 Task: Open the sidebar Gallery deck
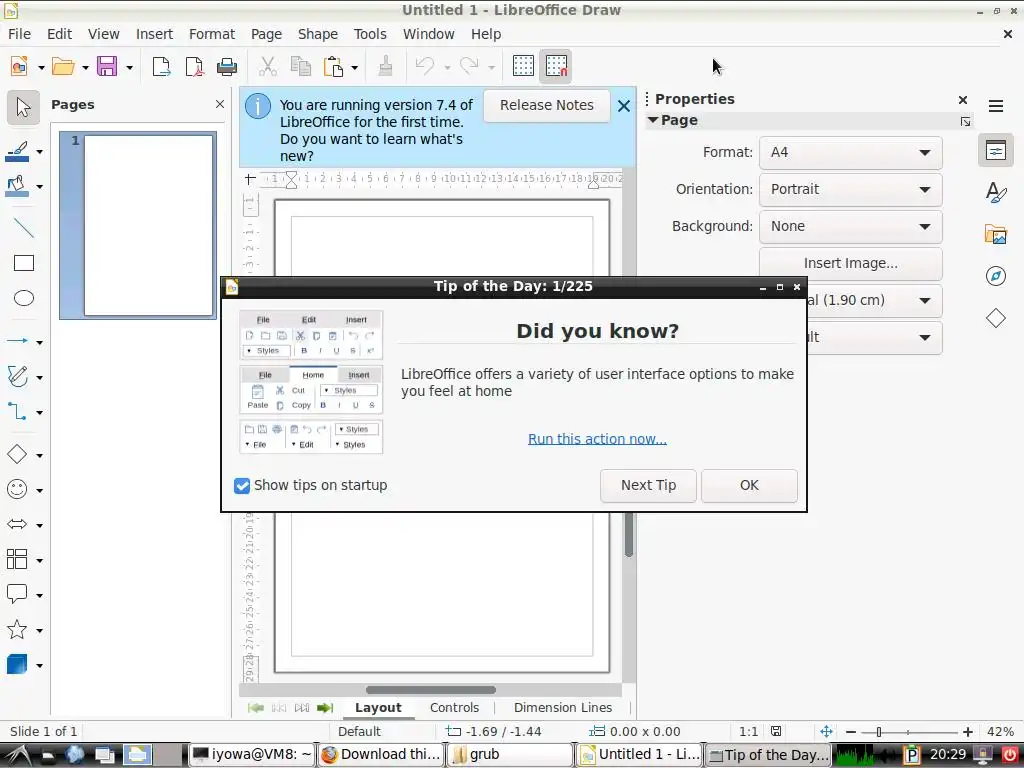click(x=995, y=234)
